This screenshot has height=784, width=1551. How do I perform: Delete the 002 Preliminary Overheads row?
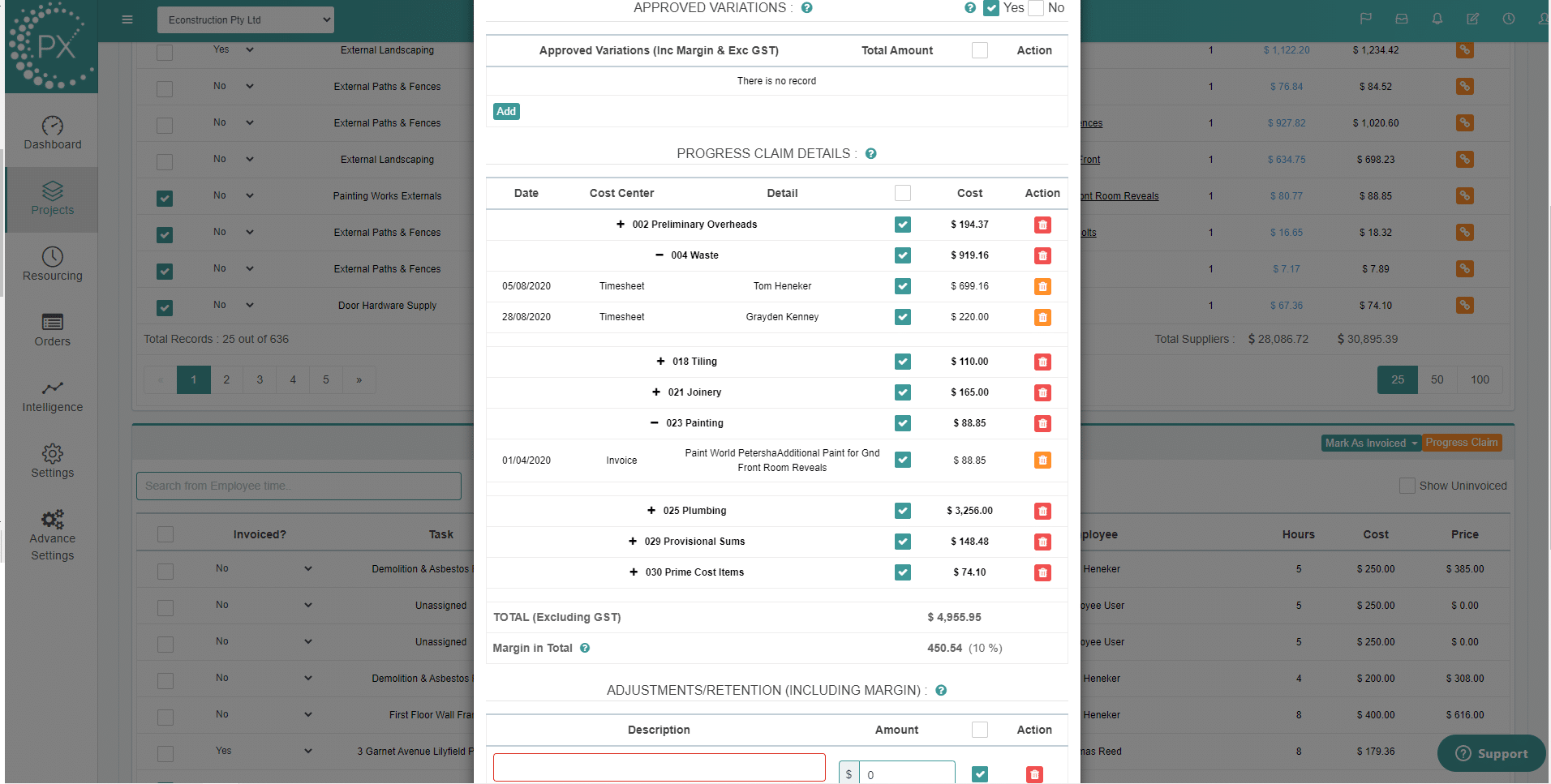coord(1042,225)
